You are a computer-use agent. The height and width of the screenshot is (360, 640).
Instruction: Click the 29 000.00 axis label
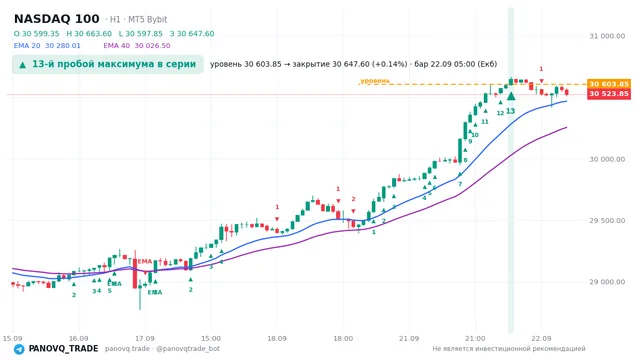[607, 282]
